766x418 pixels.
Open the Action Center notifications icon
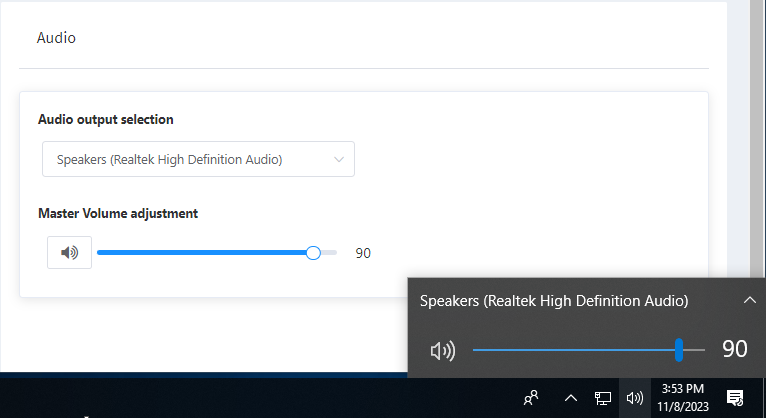734,398
